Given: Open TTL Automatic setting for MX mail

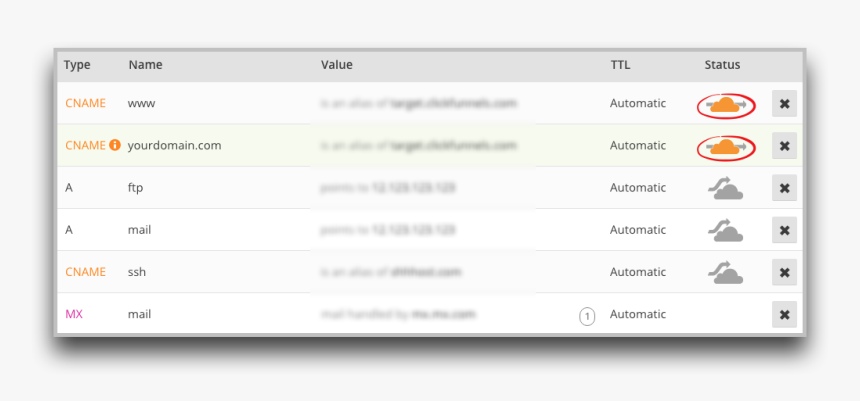Looking at the screenshot, I should [x=637, y=314].
